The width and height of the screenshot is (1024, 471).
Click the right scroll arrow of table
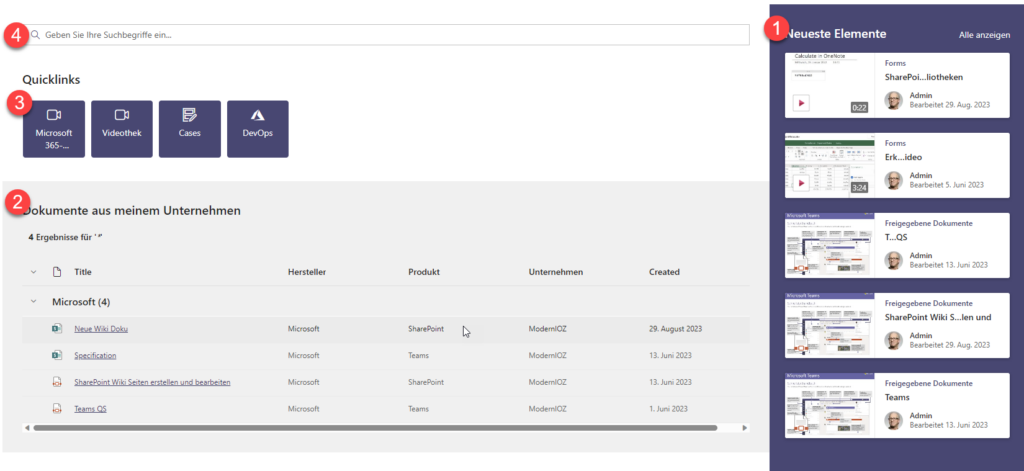pyautogui.click(x=745, y=428)
